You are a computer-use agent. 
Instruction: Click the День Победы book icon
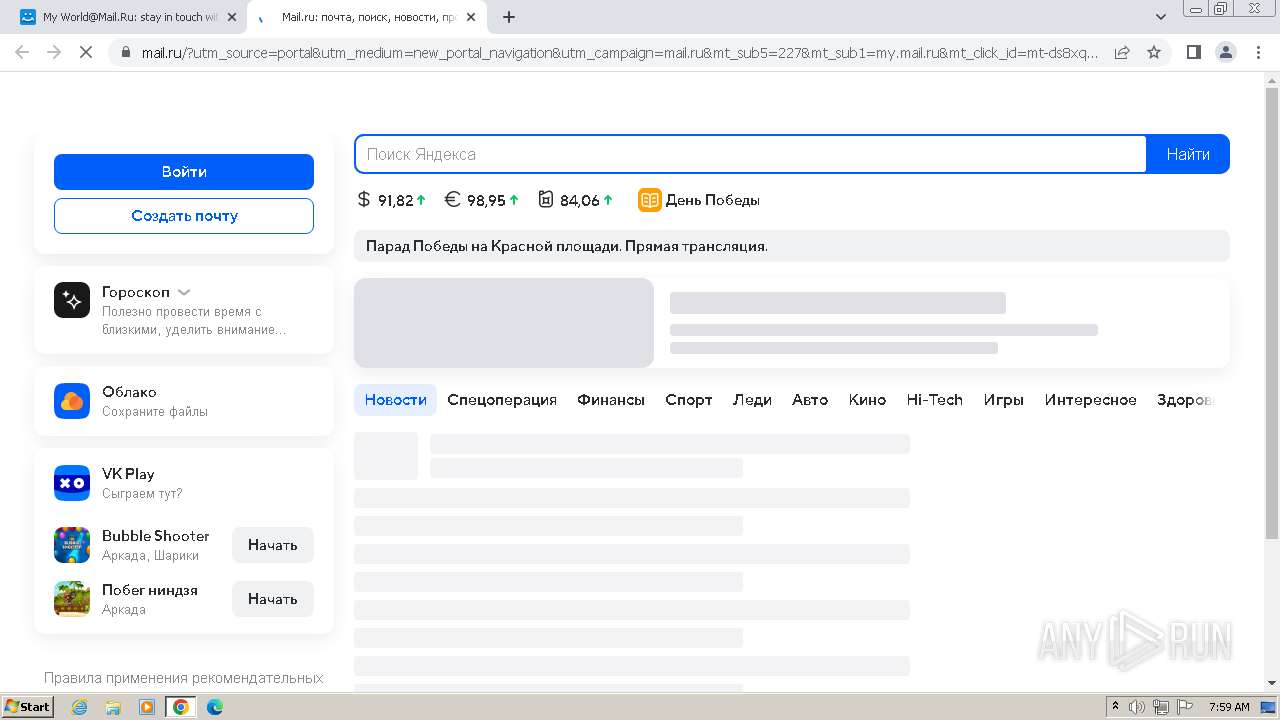pyautogui.click(x=650, y=200)
